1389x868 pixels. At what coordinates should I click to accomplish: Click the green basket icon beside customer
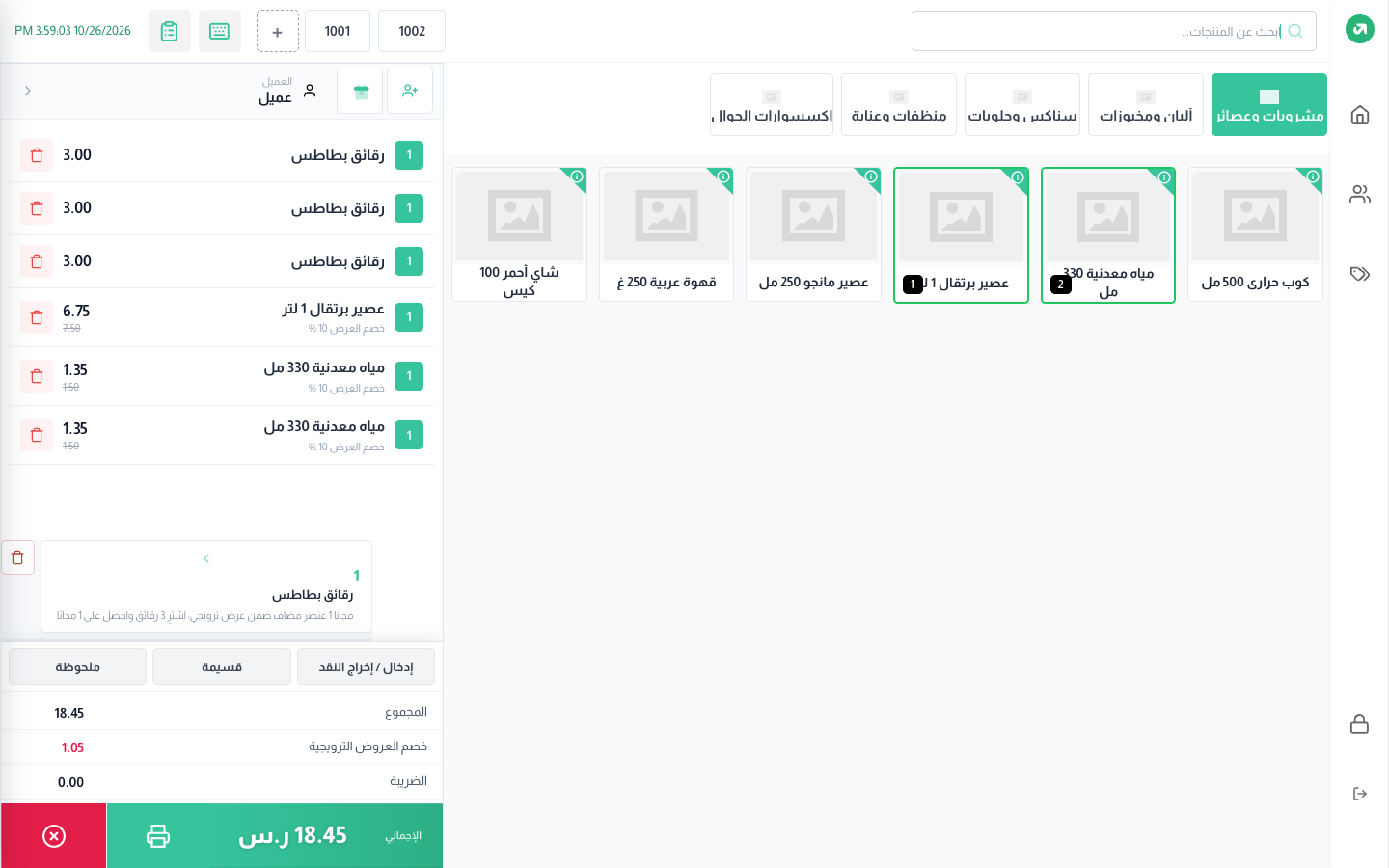361,91
